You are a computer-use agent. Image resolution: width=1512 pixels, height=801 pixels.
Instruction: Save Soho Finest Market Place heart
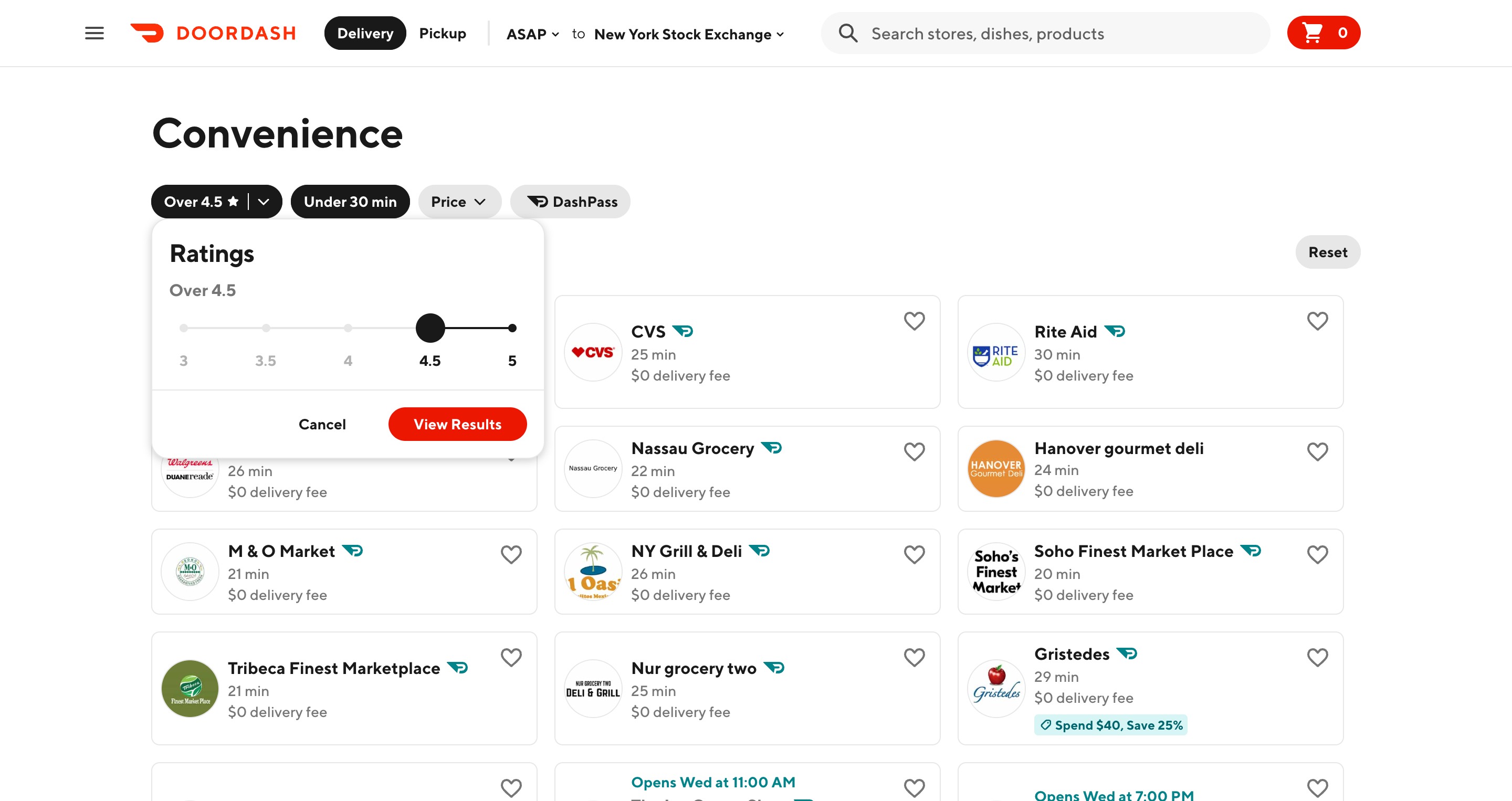tap(1317, 554)
